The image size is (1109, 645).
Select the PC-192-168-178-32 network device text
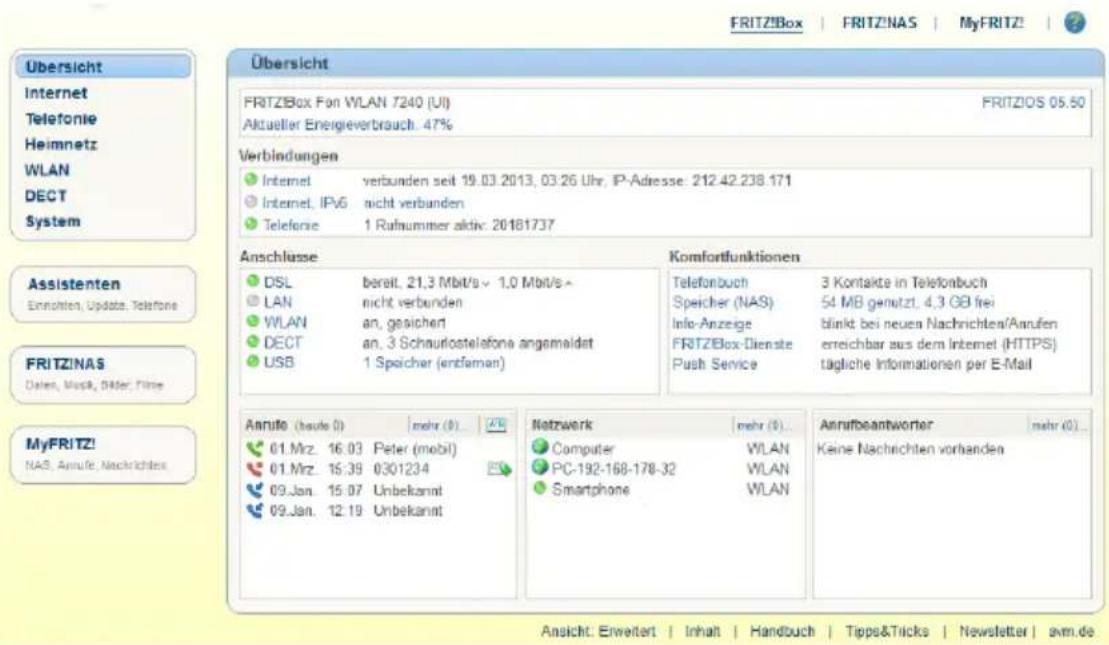pos(613,468)
